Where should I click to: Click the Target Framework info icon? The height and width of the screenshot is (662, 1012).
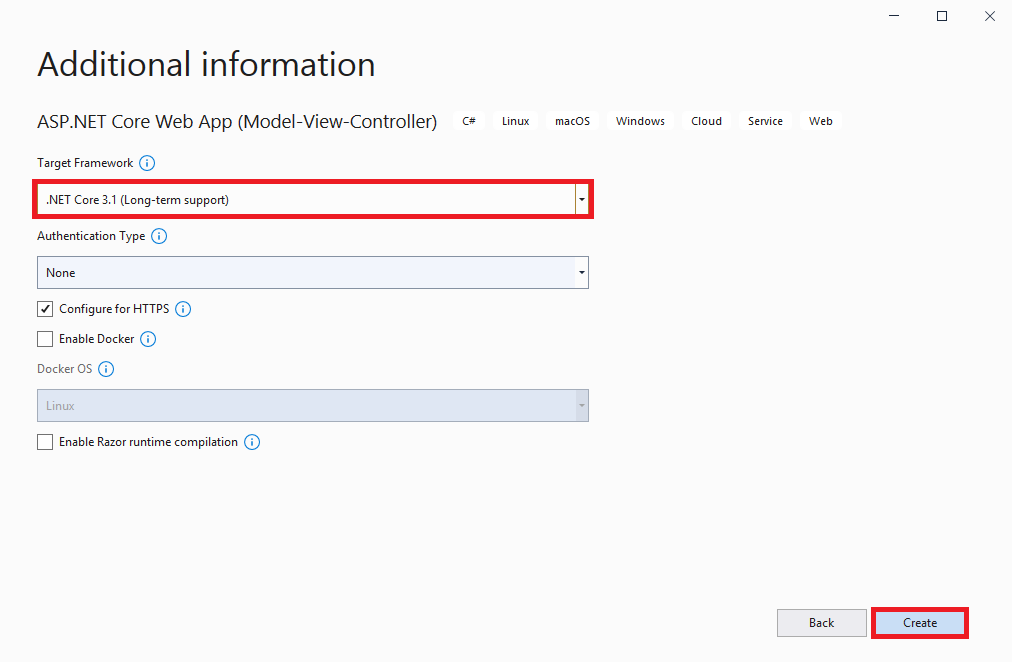pos(148,163)
